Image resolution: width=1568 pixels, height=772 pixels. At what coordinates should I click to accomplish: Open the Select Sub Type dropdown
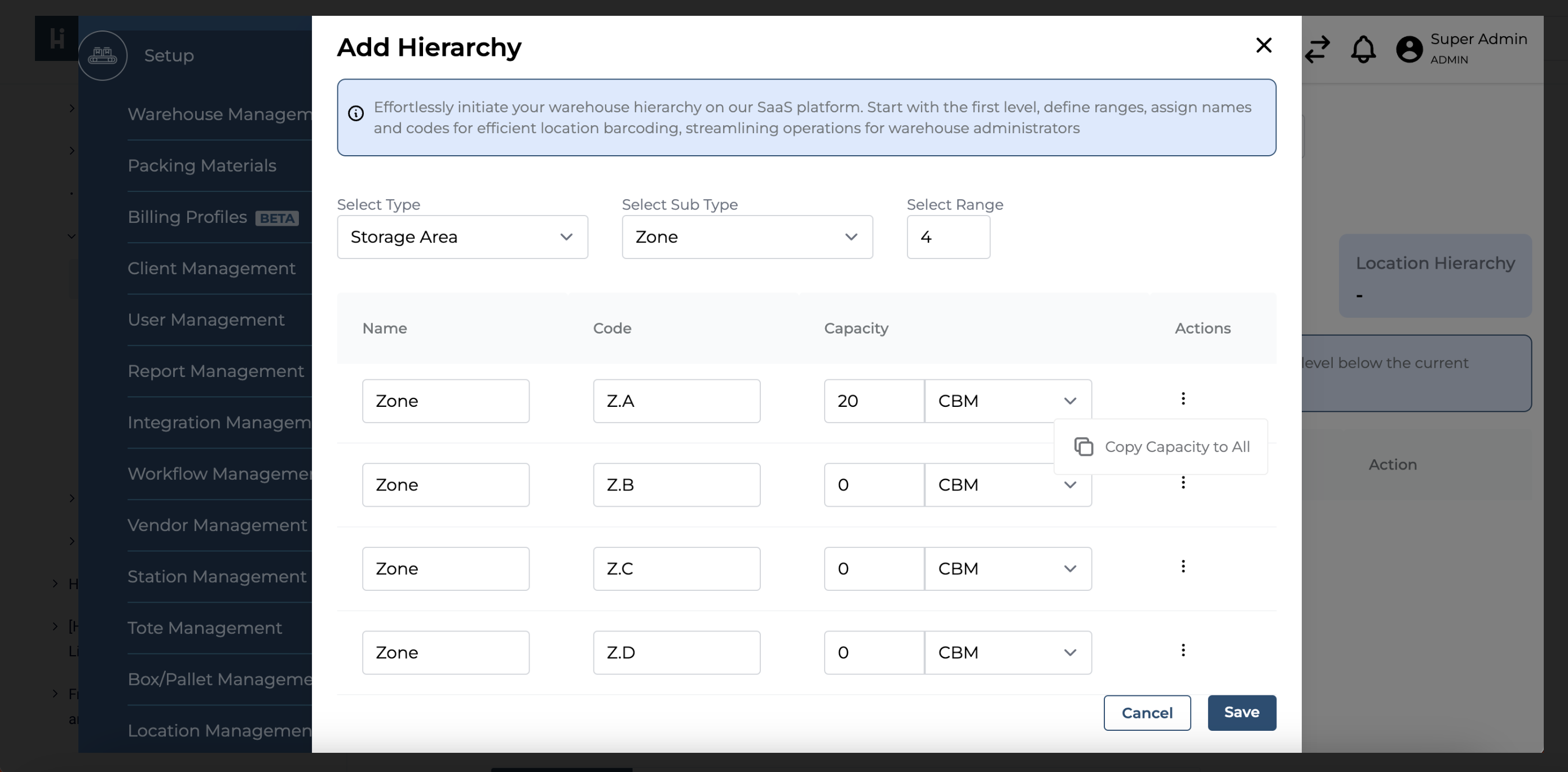tap(747, 237)
